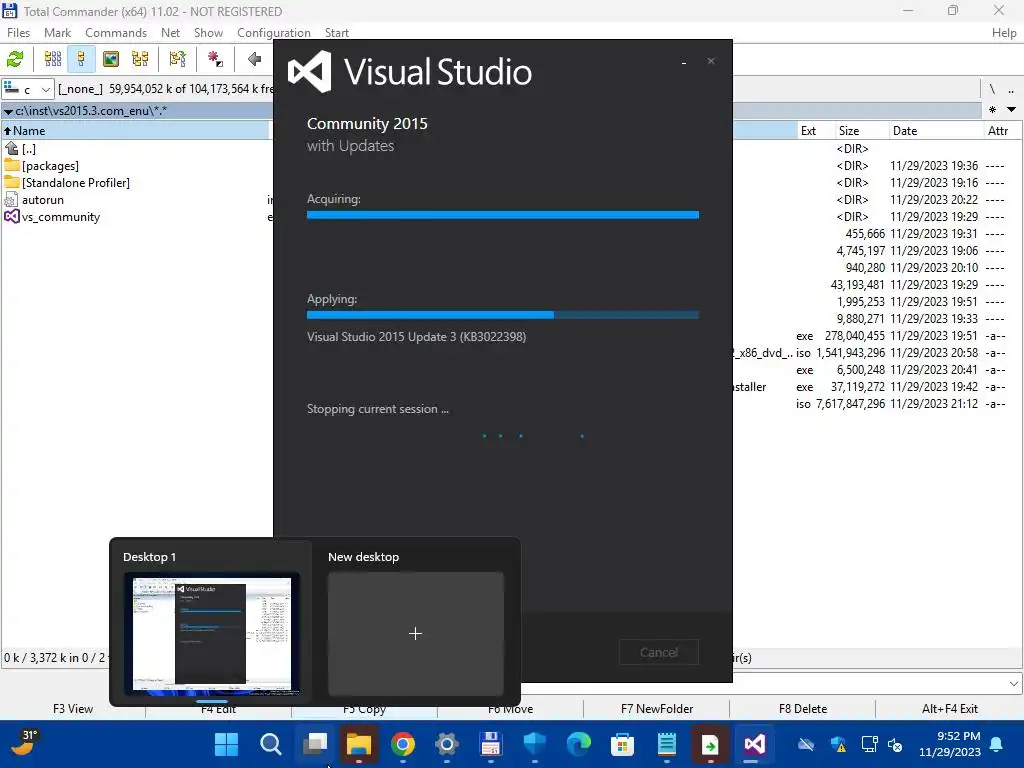The width and height of the screenshot is (1024, 768).
Task: Open the notification bell icon
Action: point(997,744)
